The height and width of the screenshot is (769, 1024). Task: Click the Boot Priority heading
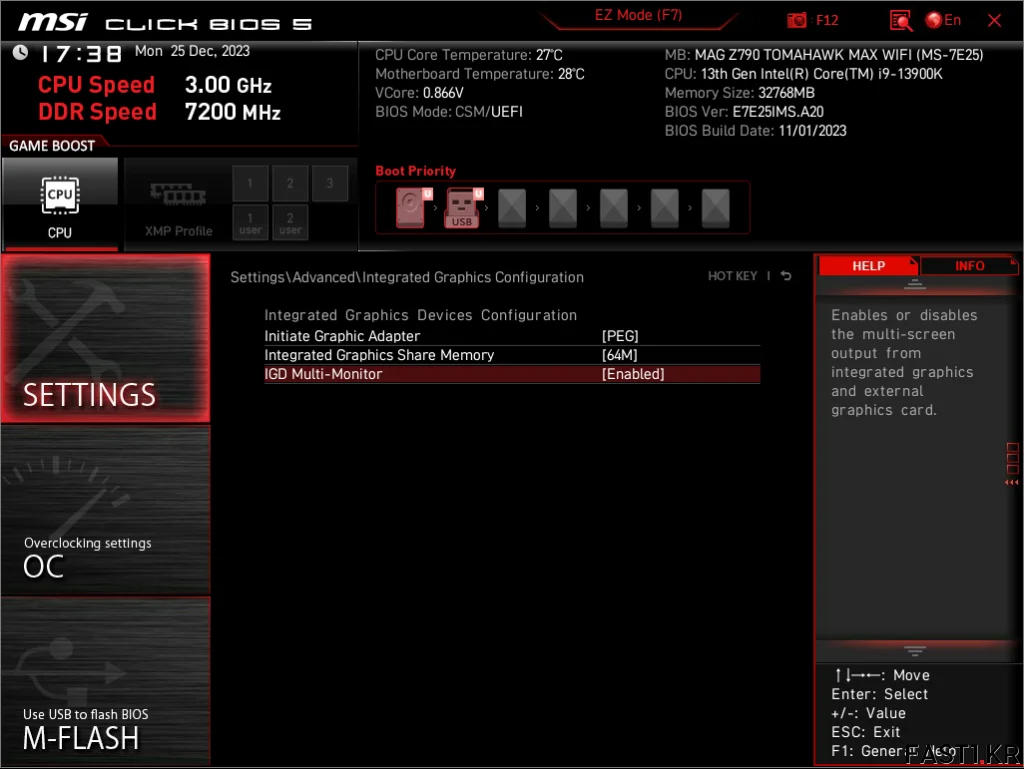click(x=415, y=171)
